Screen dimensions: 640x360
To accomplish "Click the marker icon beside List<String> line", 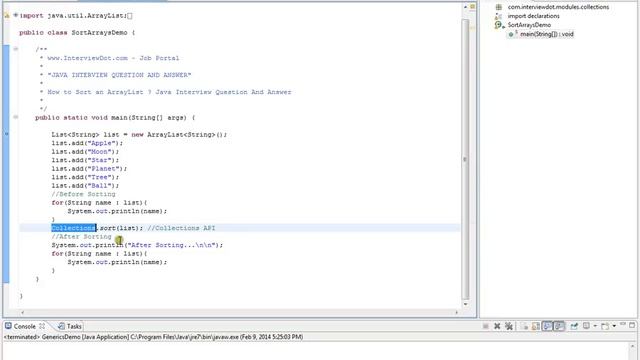I will coord(6,134).
